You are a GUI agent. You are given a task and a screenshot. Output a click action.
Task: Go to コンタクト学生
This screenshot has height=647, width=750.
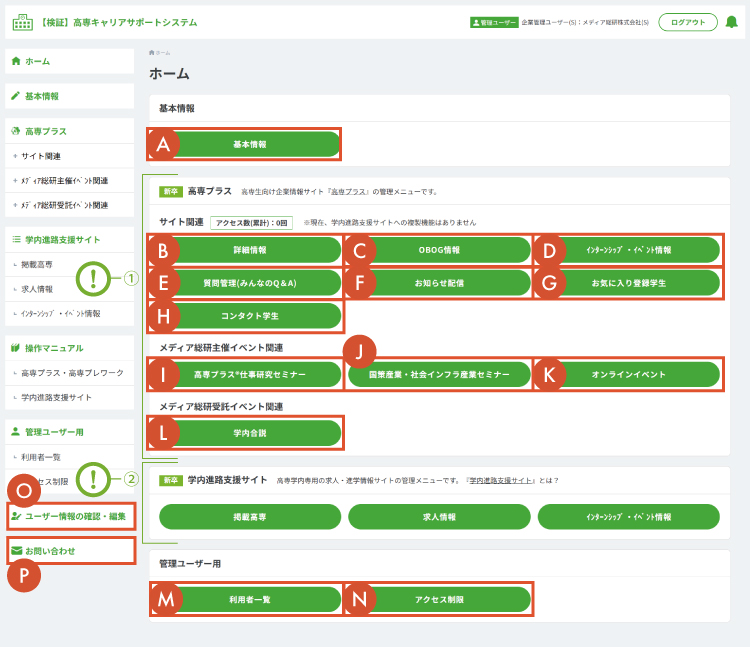click(250, 316)
